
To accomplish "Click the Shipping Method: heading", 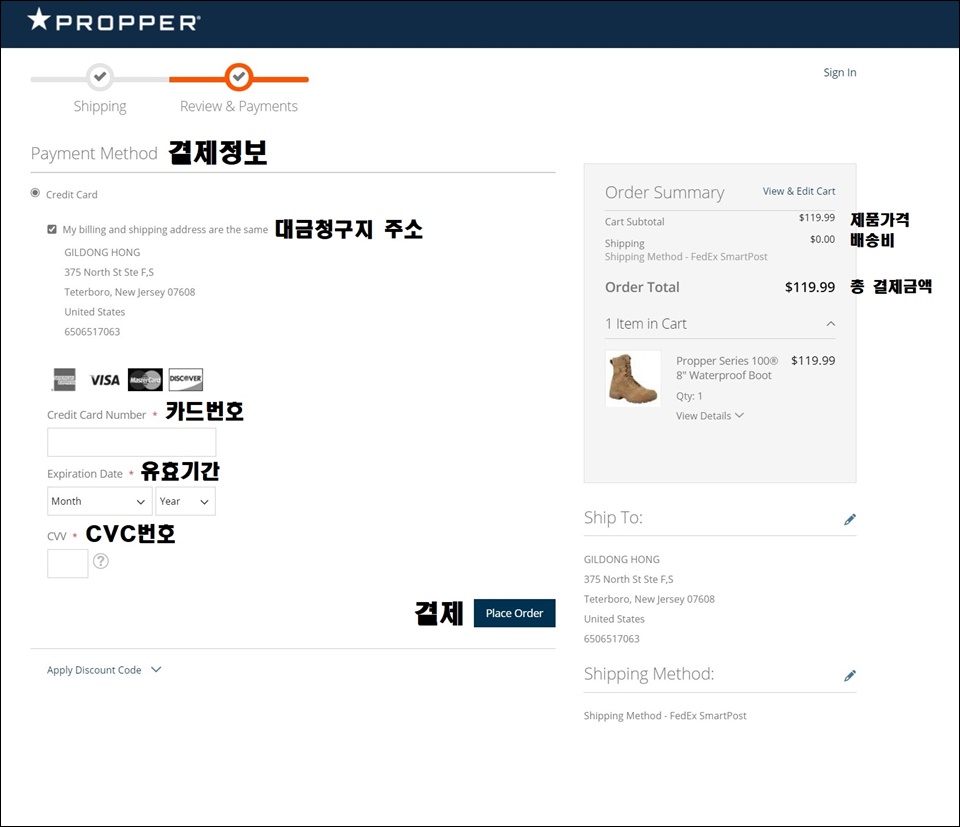I will click(649, 674).
